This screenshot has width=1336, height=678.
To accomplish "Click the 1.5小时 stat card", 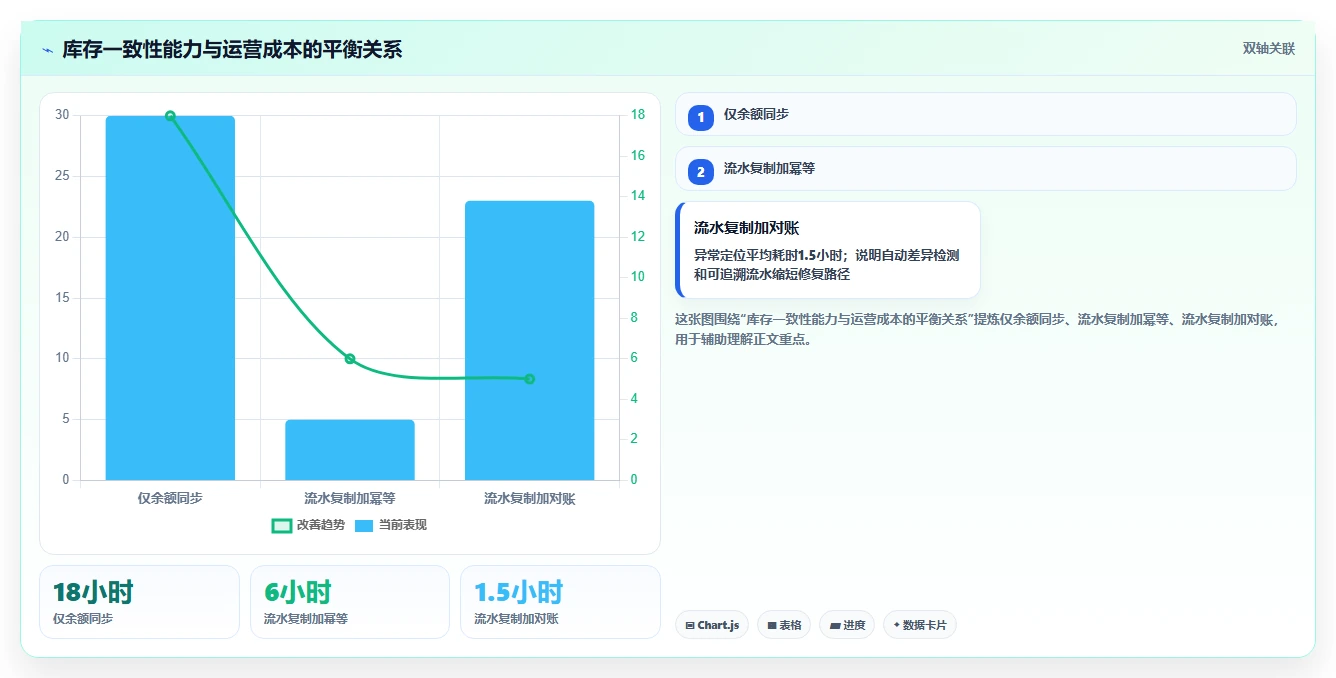I will click(560, 602).
